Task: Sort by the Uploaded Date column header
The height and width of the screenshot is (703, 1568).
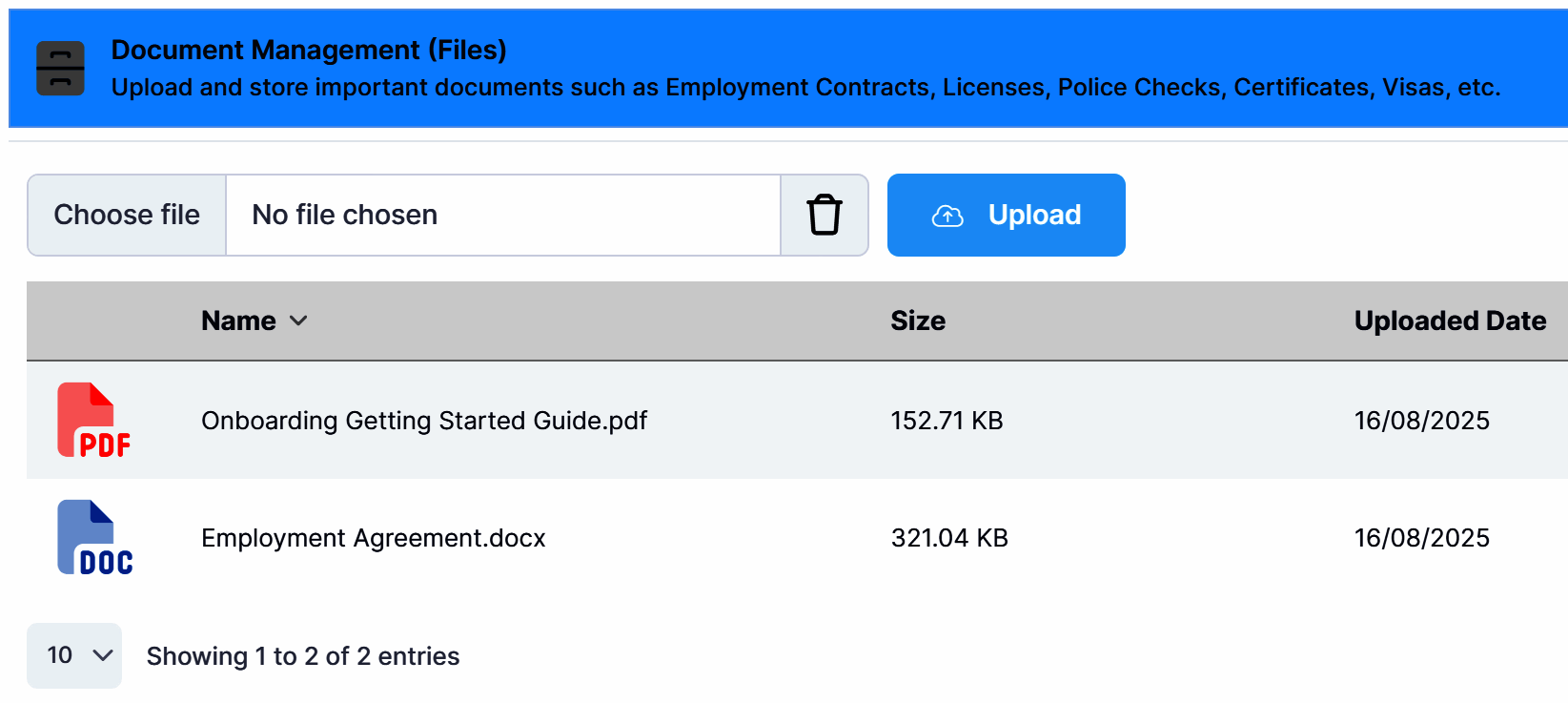Action: pyautogui.click(x=1449, y=320)
